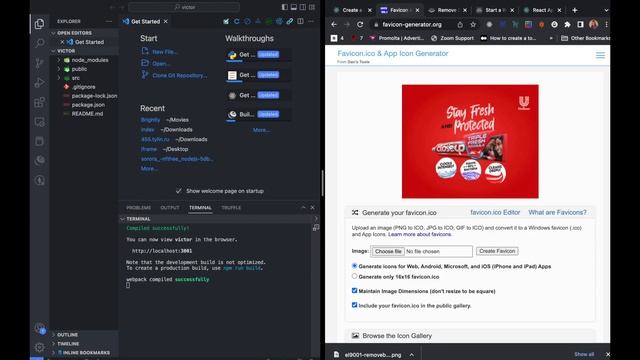Open downloaded file options chevron in Chrome
The width and height of the screenshot is (640, 360).
pyautogui.click(x=412, y=355)
